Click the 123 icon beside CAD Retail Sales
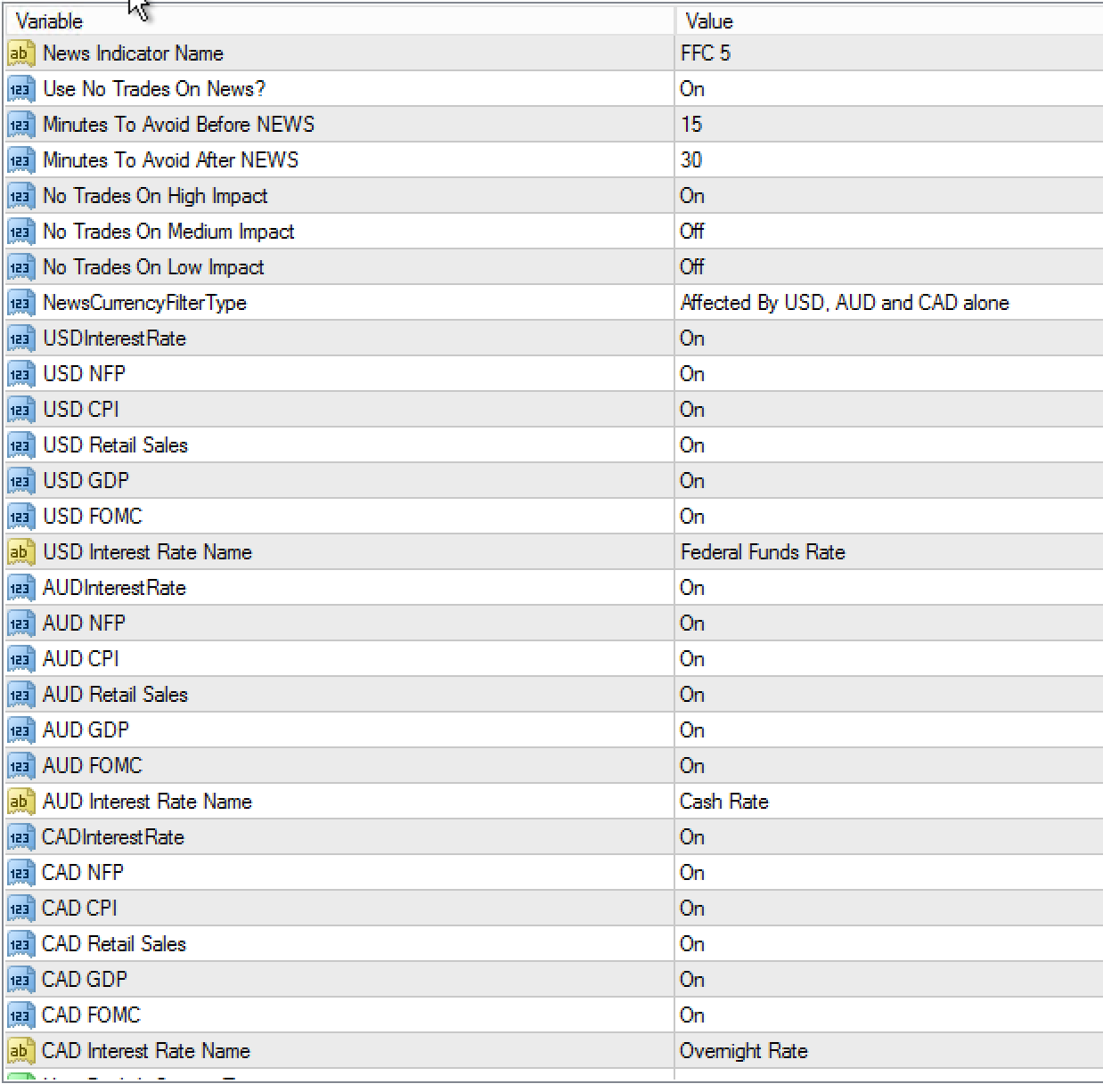 [x=20, y=944]
